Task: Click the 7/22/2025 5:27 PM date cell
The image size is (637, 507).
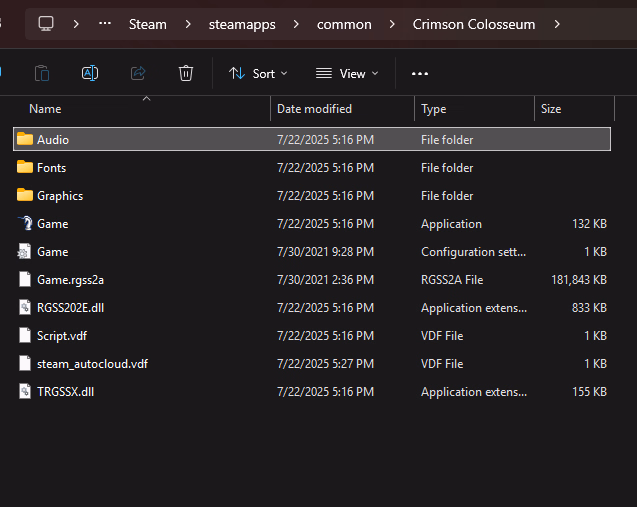Action: click(x=325, y=364)
